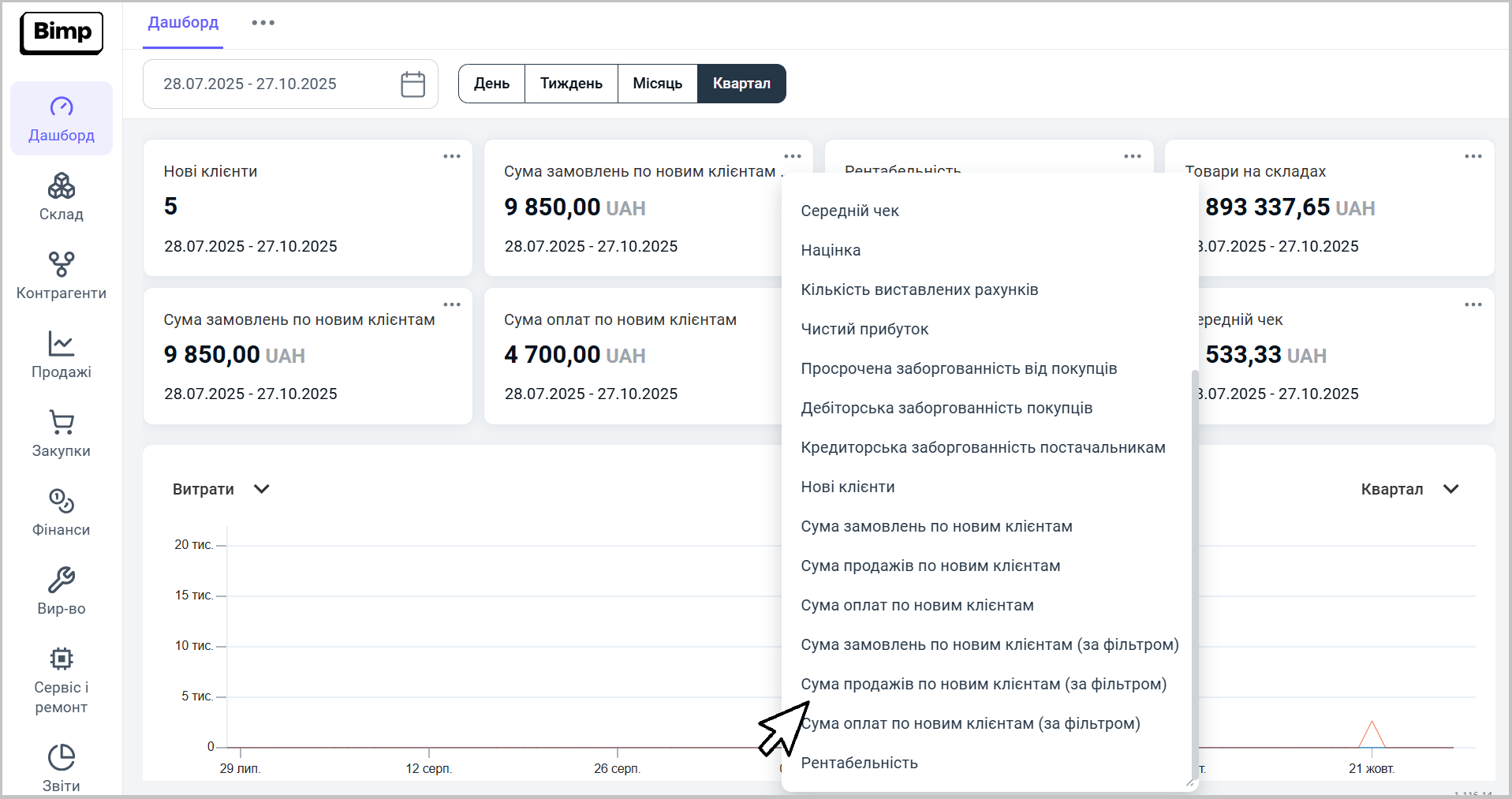Open the Нові клієнти widget options menu
This screenshot has height=799, width=1512.
point(451,156)
